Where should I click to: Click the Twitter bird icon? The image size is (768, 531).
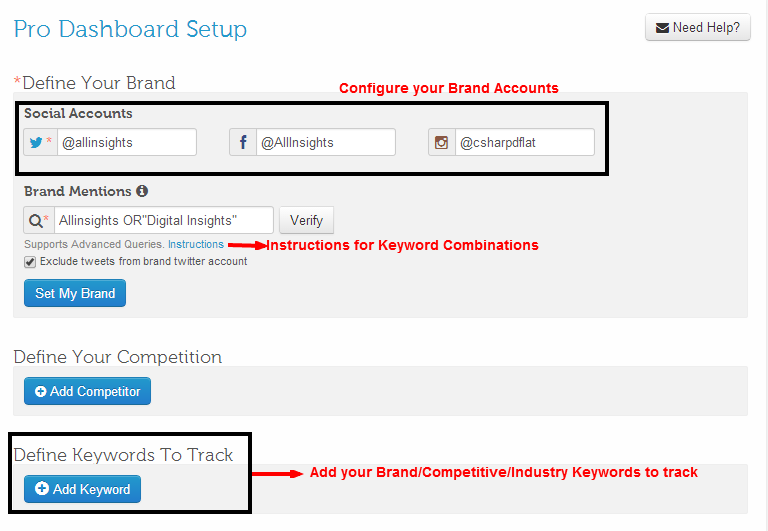click(x=36, y=143)
